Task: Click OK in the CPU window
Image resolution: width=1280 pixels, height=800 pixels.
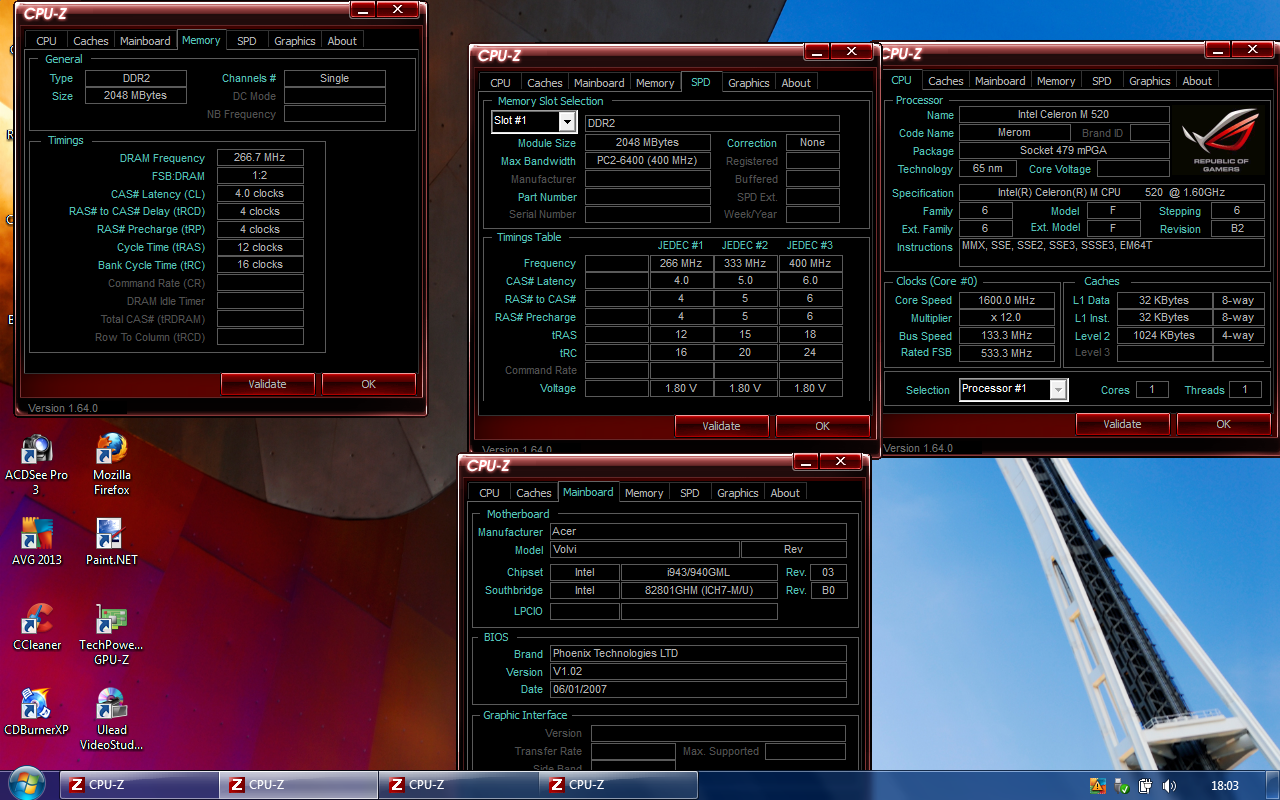Action: pyautogui.click(x=1224, y=424)
